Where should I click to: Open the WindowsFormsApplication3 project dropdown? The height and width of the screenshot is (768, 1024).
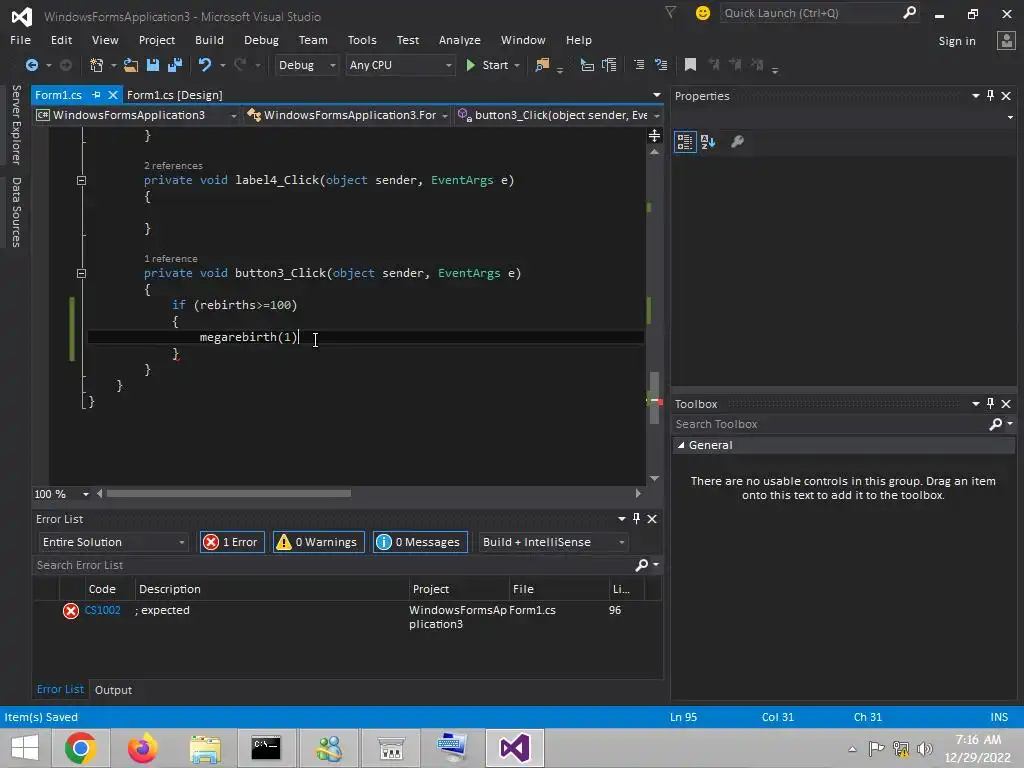pyautogui.click(x=136, y=116)
